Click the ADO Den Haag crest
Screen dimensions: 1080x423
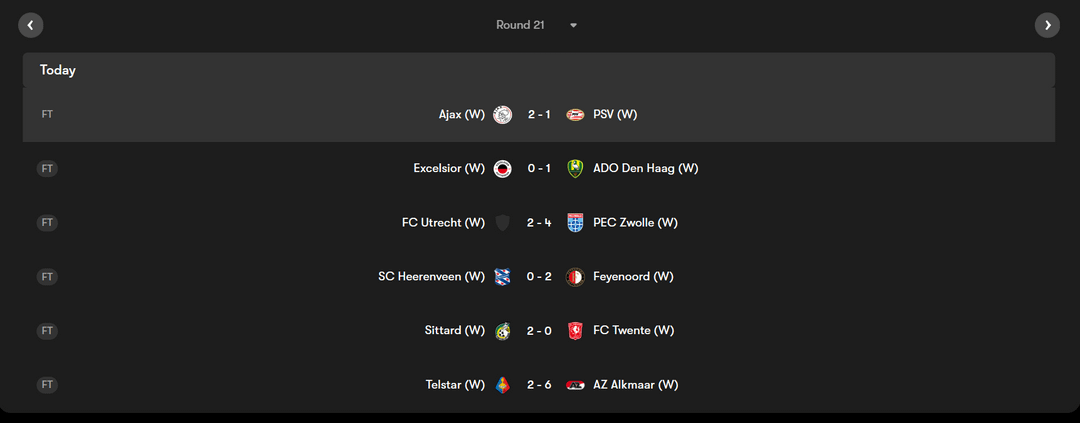coord(575,168)
